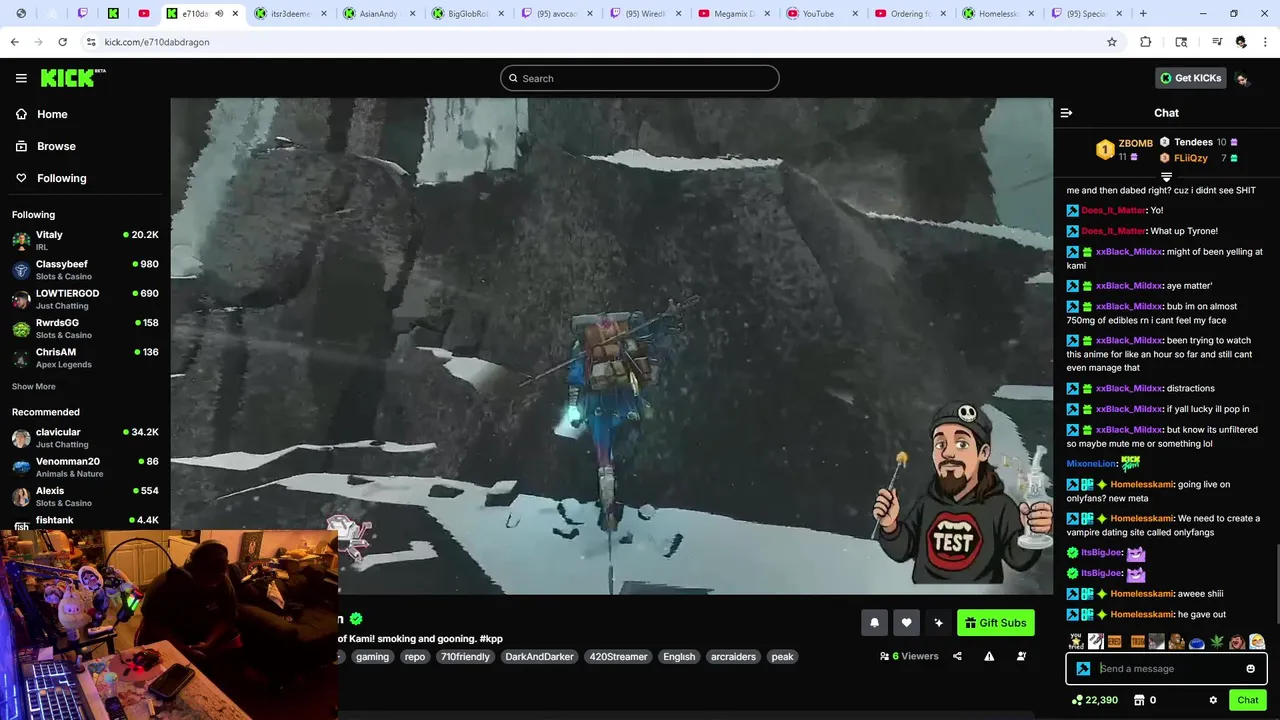Open user profile avatar menu

point(1242,79)
